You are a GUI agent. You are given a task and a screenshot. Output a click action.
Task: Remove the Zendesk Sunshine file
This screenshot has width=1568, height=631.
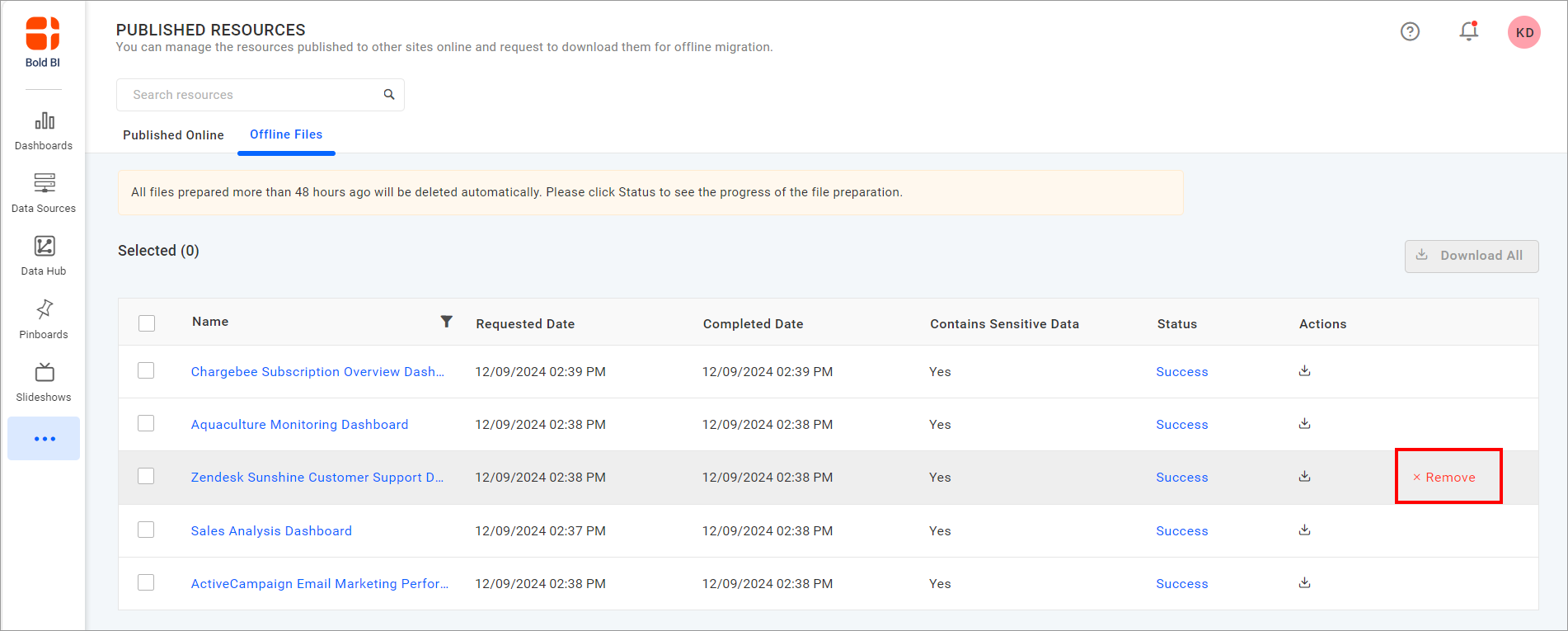coord(1444,478)
